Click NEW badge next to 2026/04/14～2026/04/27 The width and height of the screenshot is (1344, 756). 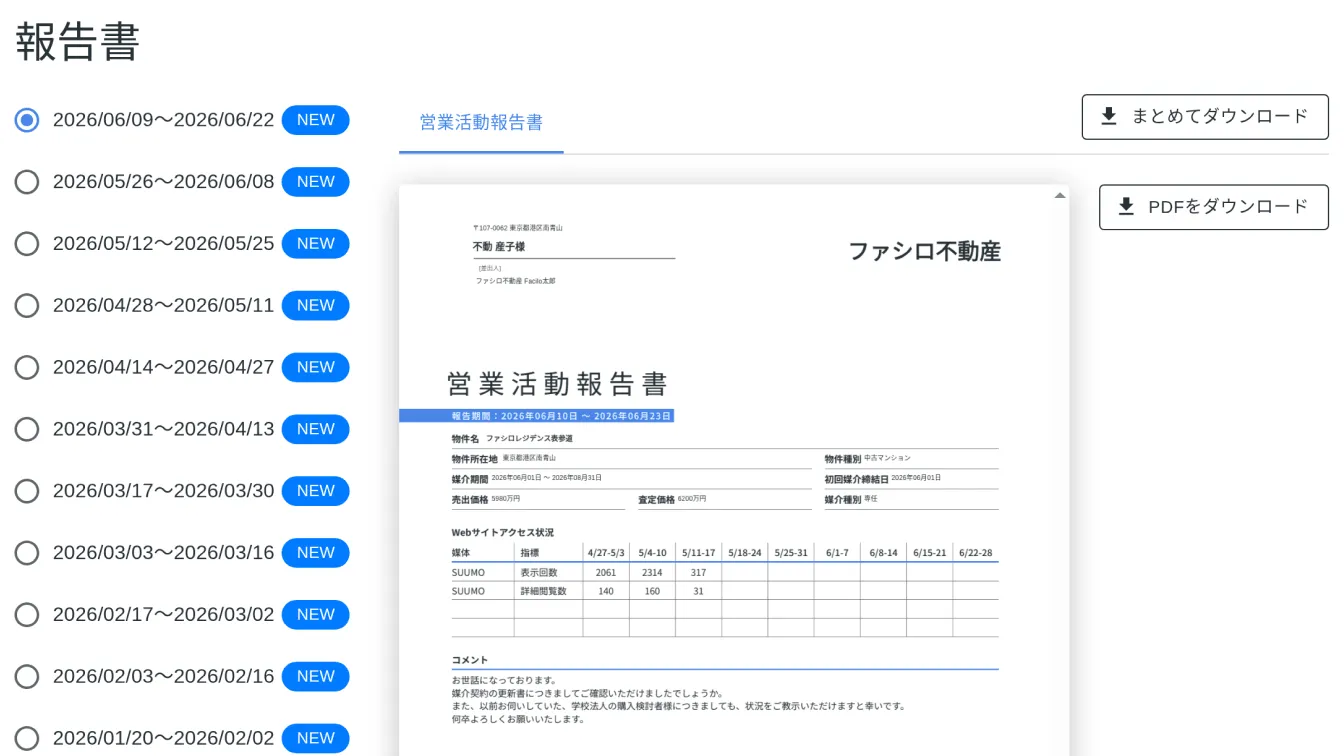[315, 367]
